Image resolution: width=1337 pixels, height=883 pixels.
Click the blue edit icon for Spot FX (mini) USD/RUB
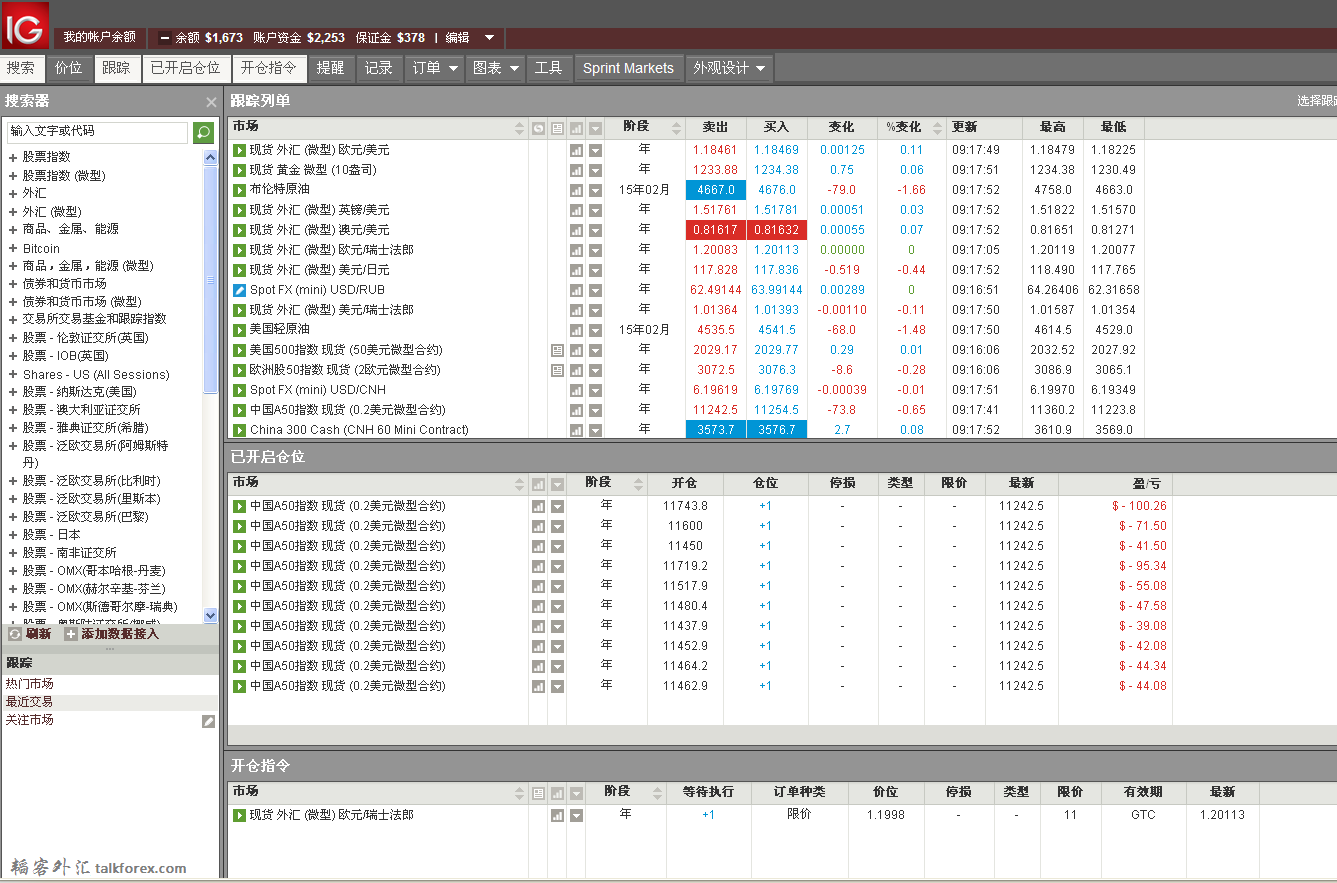[239, 290]
